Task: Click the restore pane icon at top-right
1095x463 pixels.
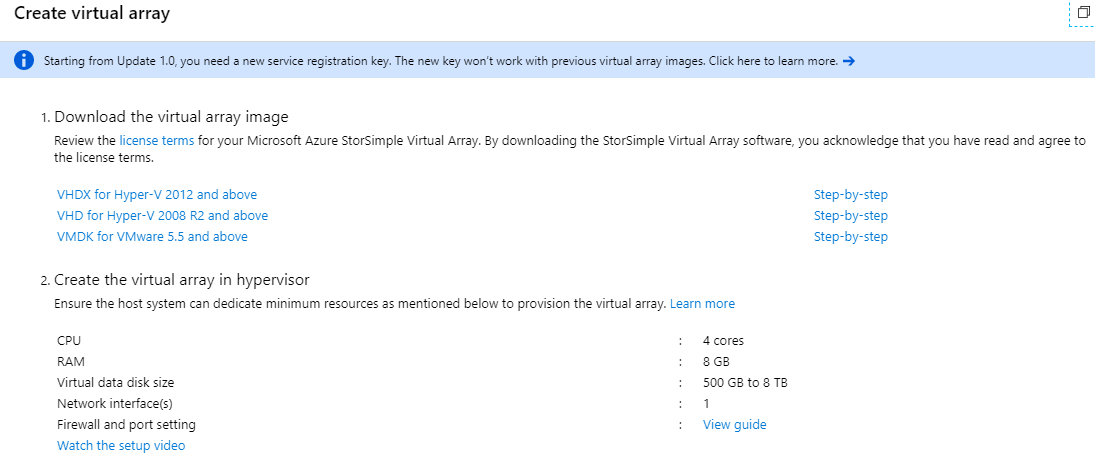Action: point(1083,13)
